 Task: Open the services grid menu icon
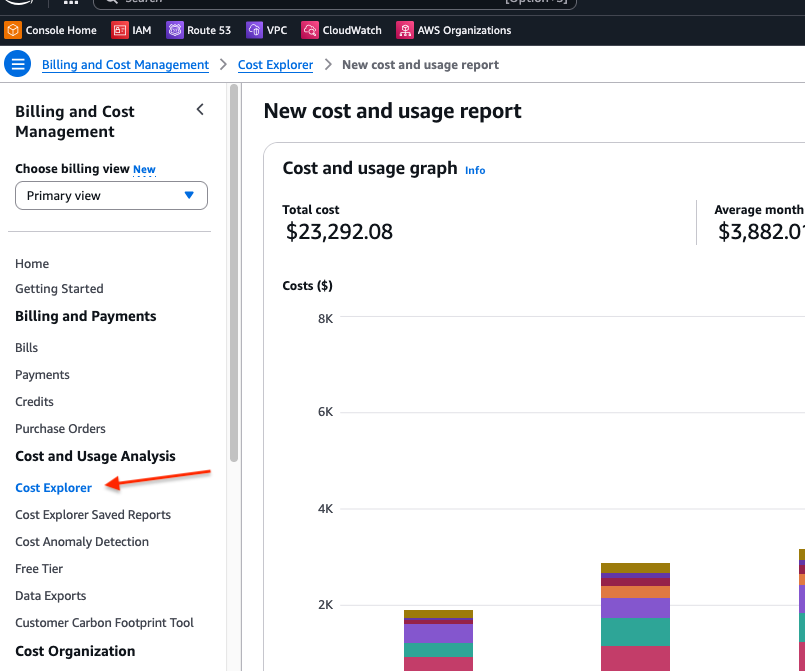coord(70,2)
